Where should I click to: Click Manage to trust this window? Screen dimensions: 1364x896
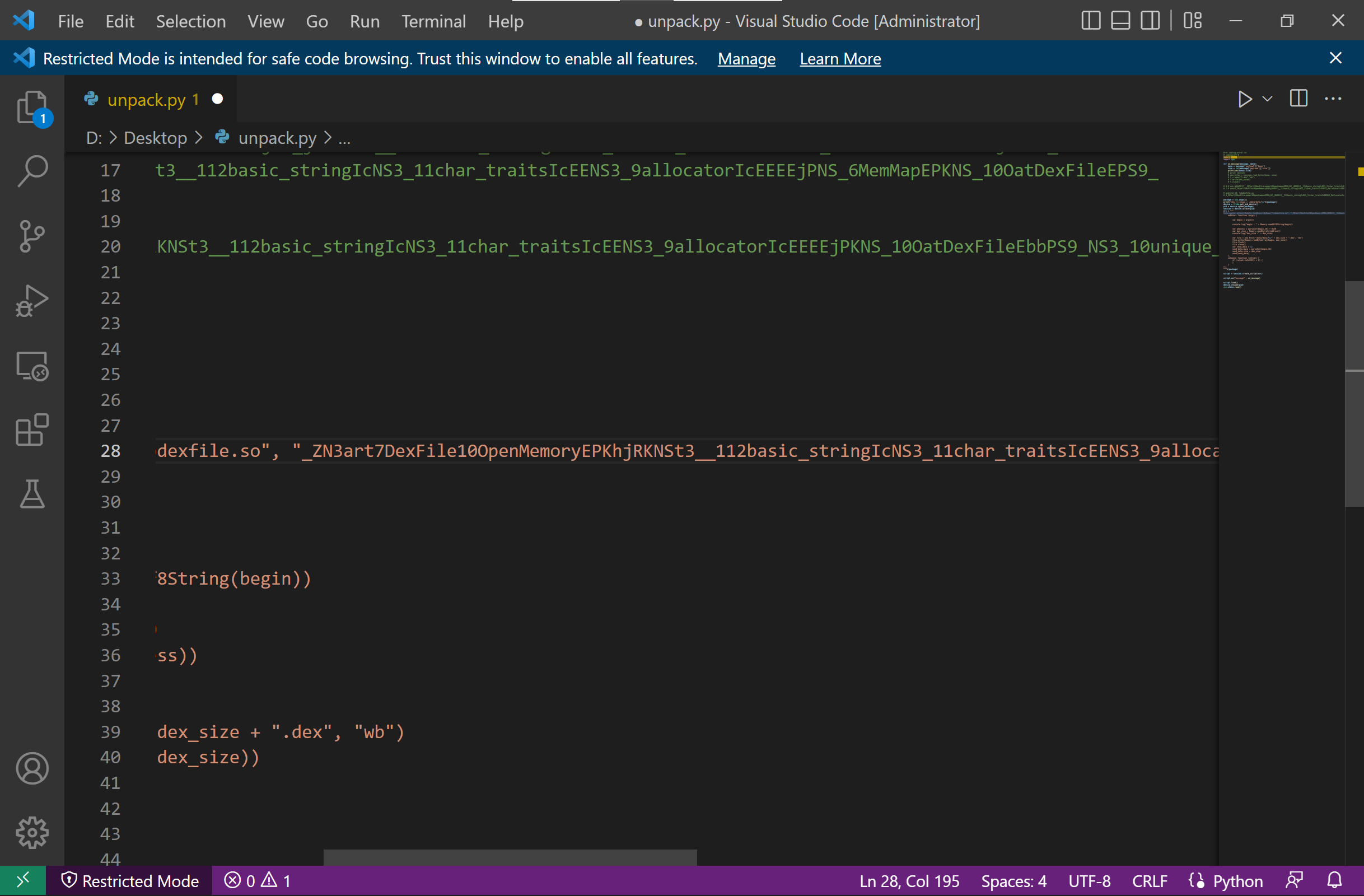(747, 58)
